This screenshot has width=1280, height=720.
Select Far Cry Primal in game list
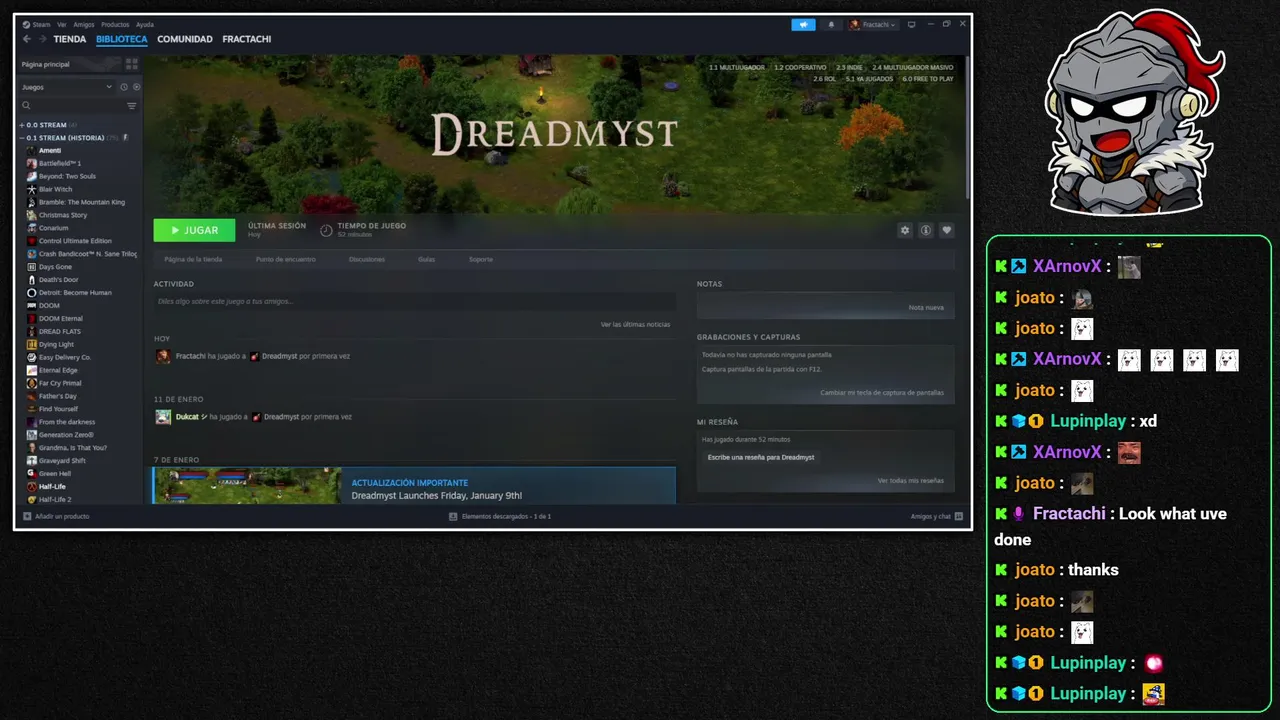[x=60, y=383]
